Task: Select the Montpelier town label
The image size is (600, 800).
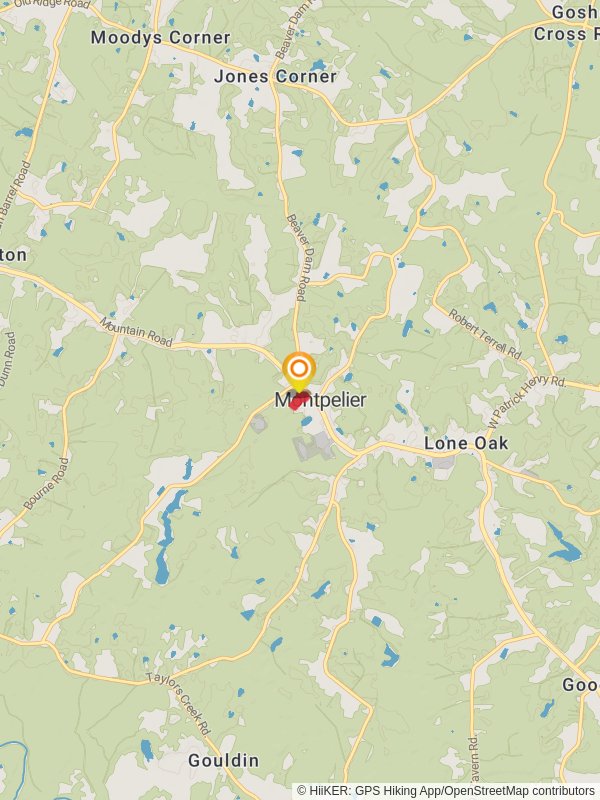Action: pyautogui.click(x=320, y=400)
